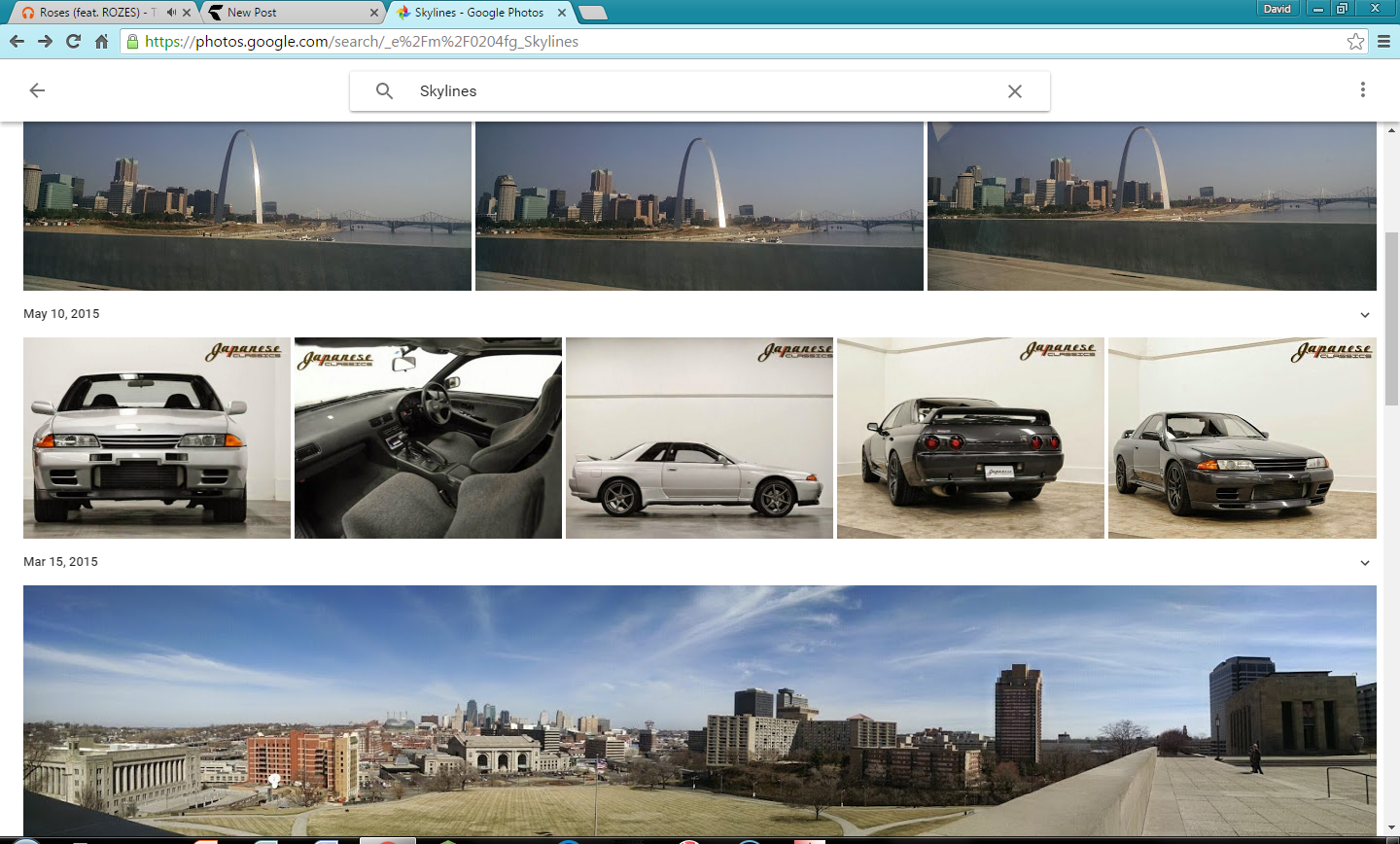
Task: Close the Skylines Google Photos tab
Action: [x=562, y=13]
